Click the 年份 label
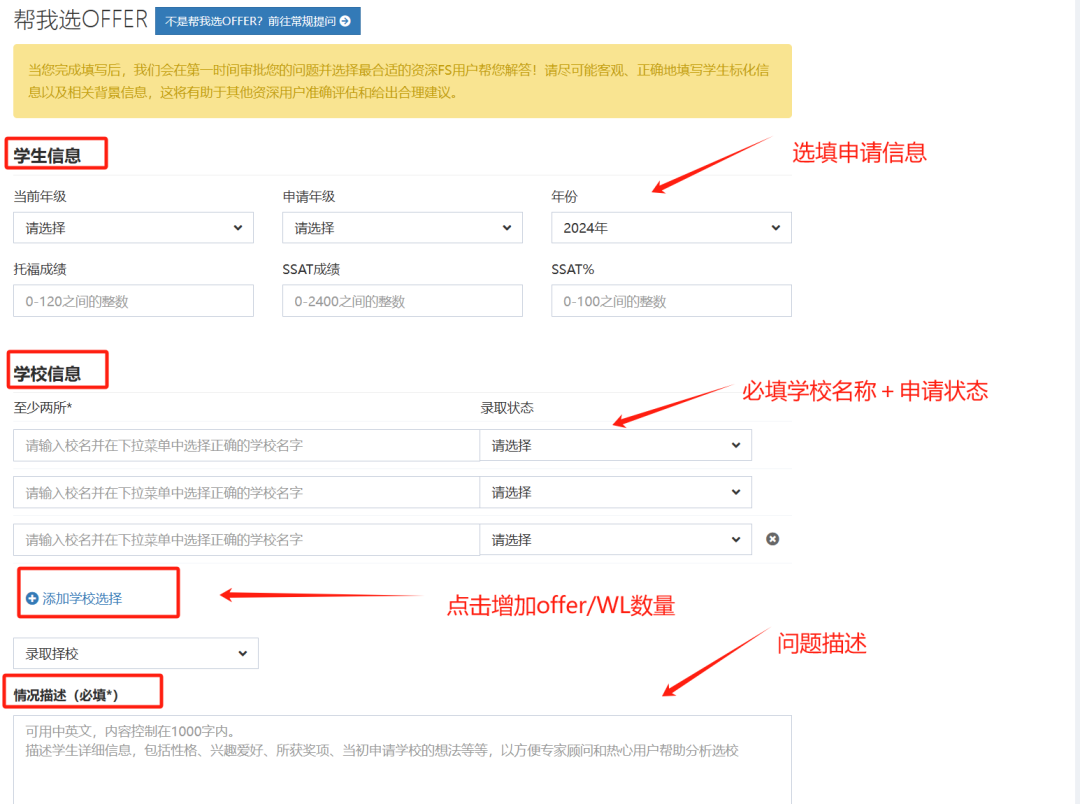This screenshot has width=1080, height=804. (564, 196)
